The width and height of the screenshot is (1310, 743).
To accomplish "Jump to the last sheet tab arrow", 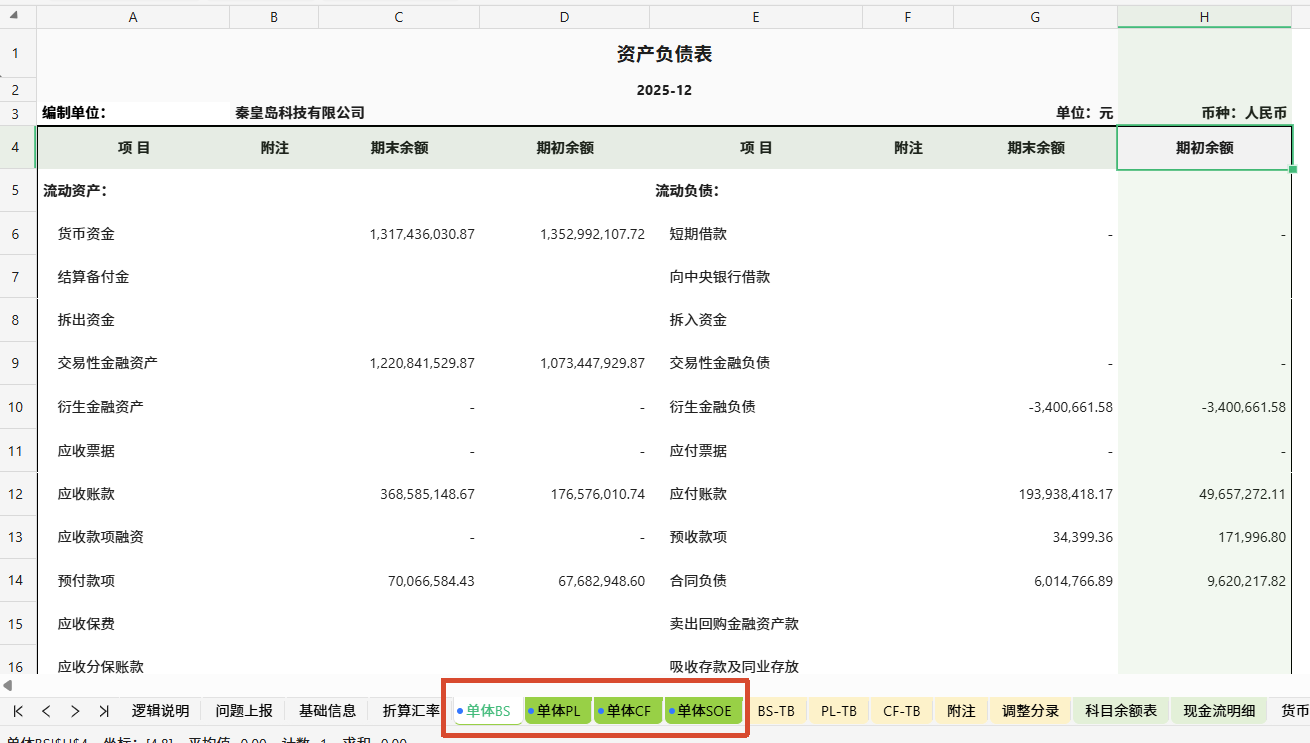I will pyautogui.click(x=104, y=711).
